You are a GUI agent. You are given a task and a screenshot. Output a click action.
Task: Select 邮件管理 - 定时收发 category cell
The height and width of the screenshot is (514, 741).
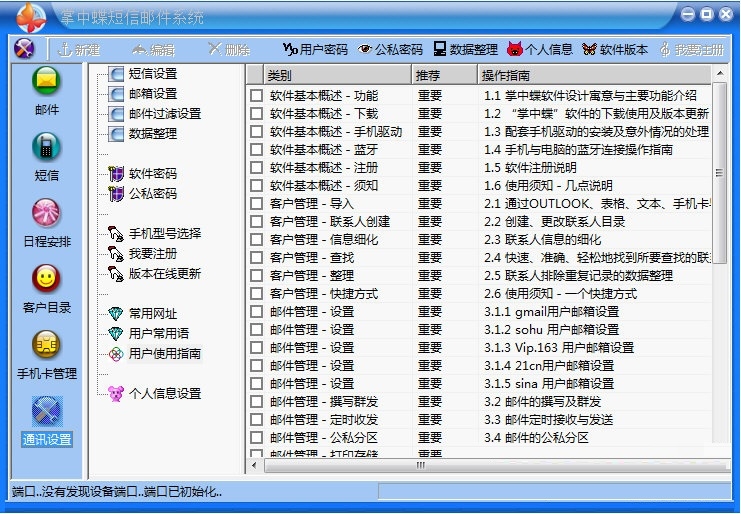[x=324, y=420]
